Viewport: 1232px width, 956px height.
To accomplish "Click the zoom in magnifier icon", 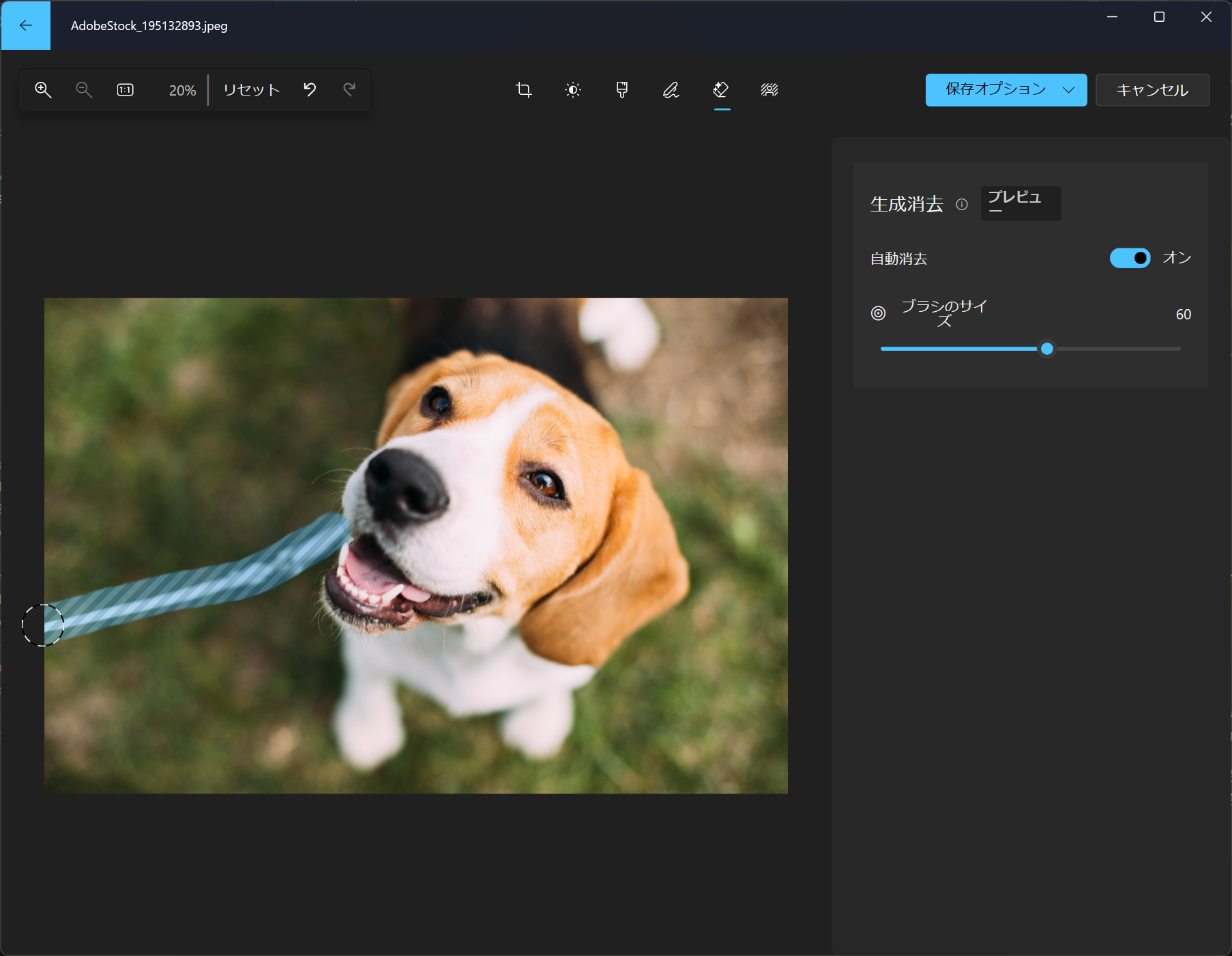I will pyautogui.click(x=43, y=89).
